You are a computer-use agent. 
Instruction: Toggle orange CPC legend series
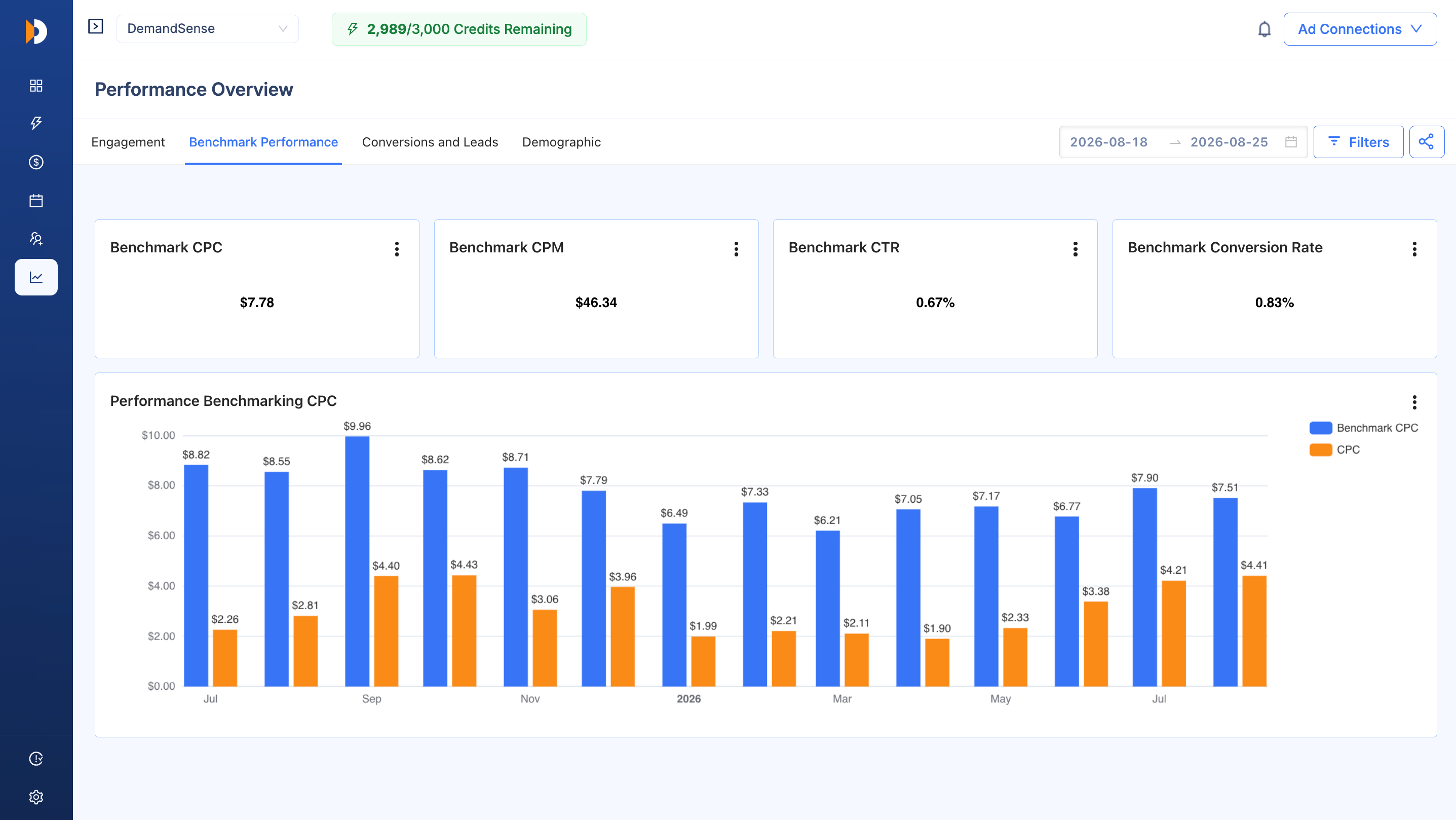pyautogui.click(x=1334, y=450)
